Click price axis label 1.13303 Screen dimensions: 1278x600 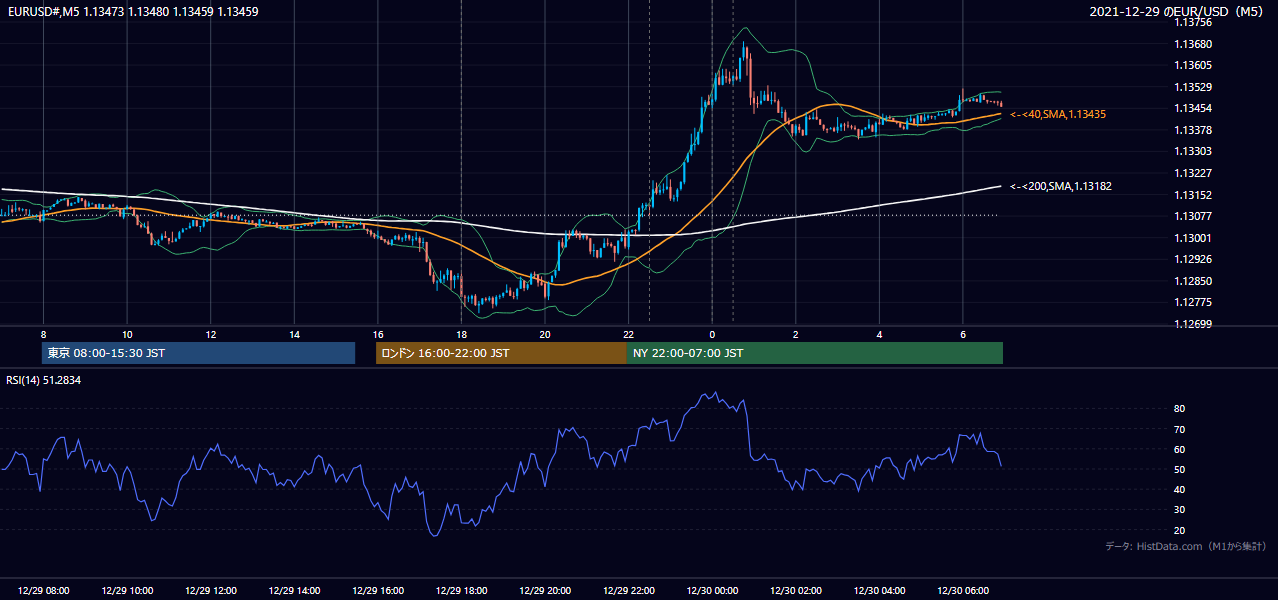click(x=1192, y=151)
